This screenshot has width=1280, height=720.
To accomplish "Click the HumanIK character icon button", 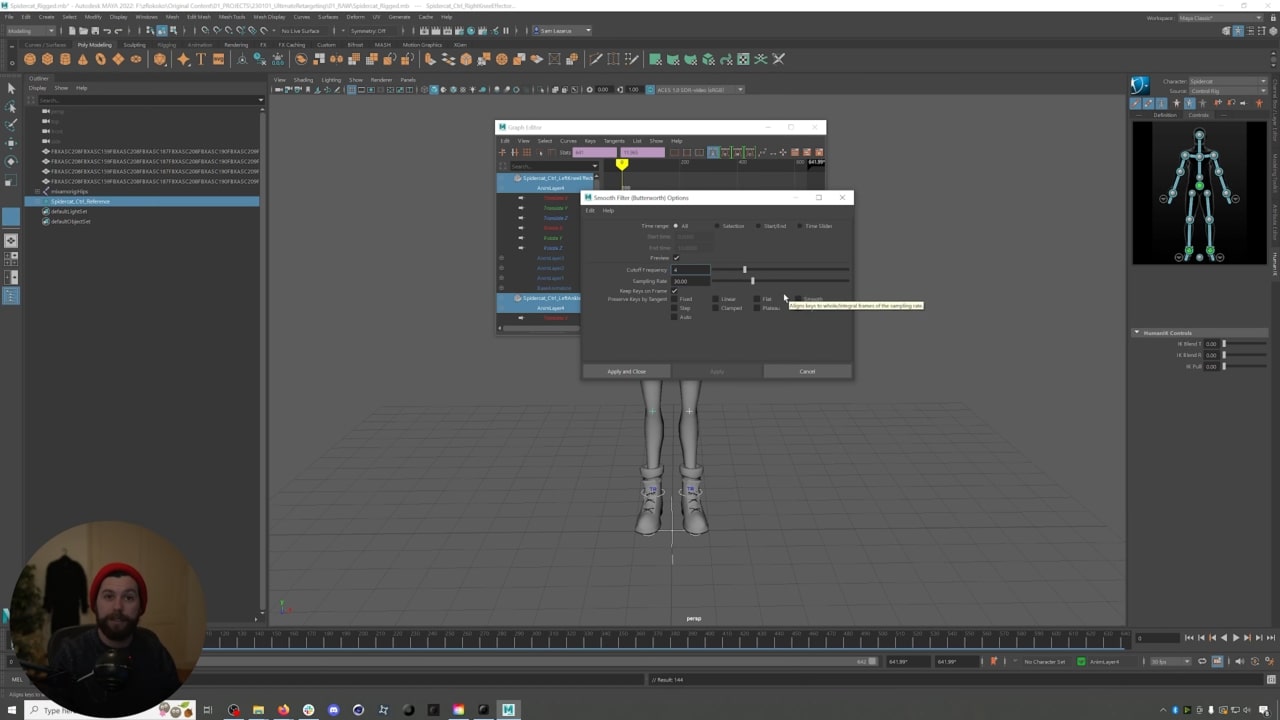I will point(1140,85).
